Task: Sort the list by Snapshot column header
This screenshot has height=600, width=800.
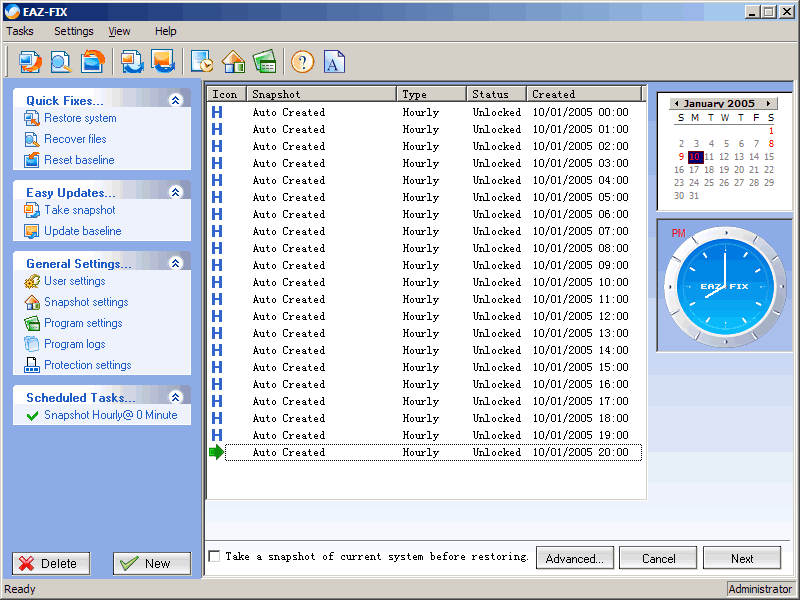Action: [x=321, y=94]
